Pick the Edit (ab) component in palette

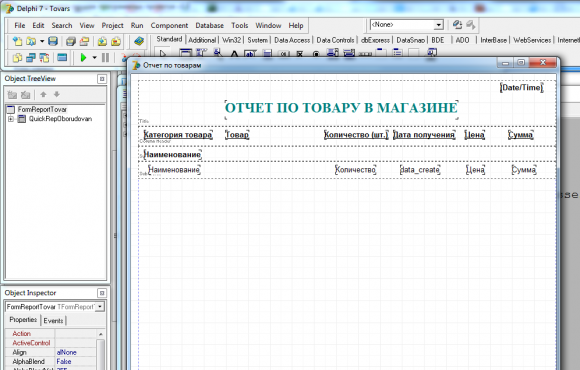pyautogui.click(x=250, y=54)
